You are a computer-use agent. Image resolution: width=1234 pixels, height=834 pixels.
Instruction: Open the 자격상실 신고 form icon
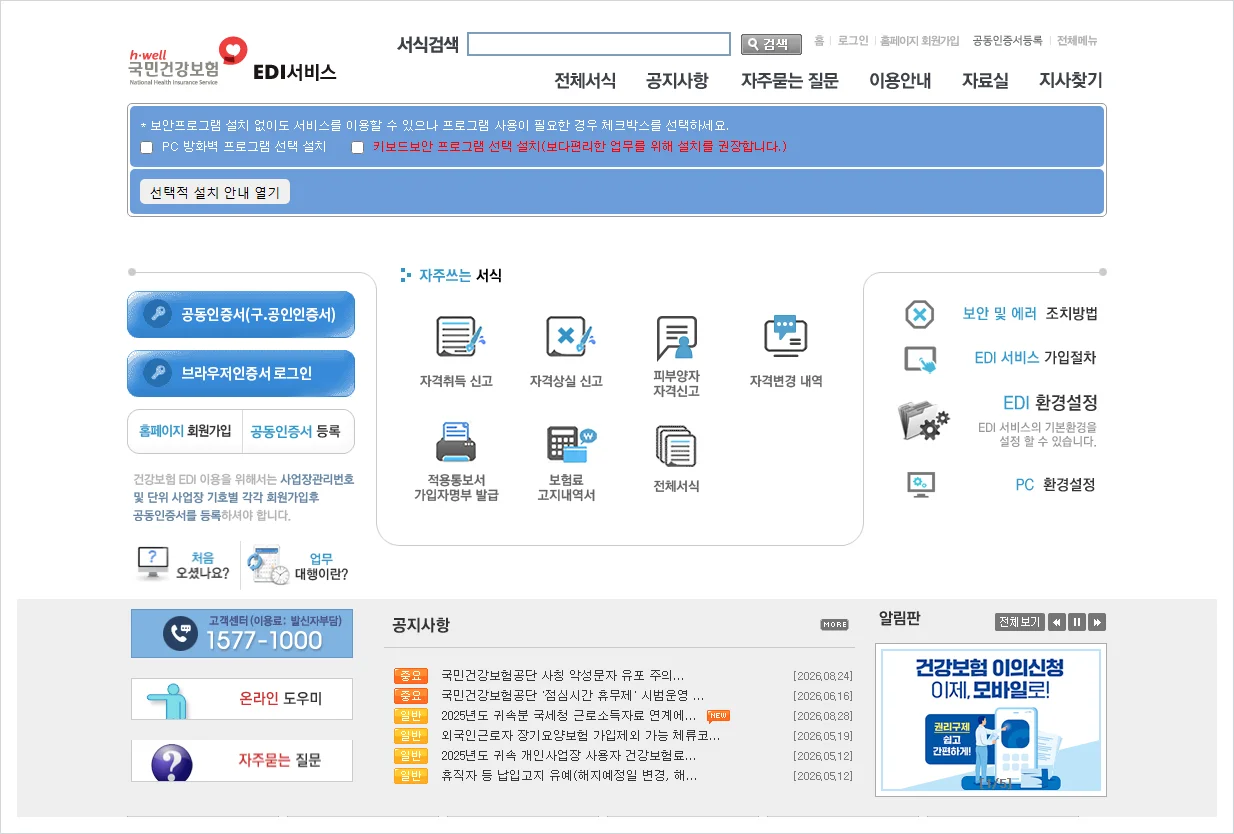[x=570, y=337]
